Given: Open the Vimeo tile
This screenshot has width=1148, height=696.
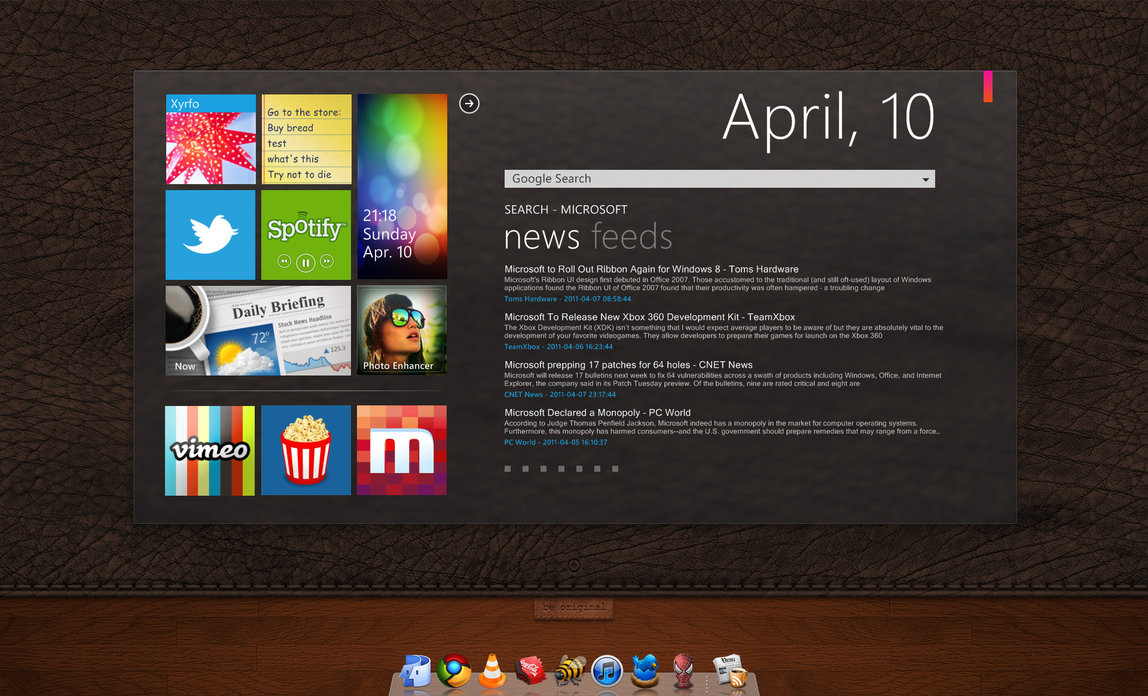Looking at the screenshot, I should (x=210, y=451).
